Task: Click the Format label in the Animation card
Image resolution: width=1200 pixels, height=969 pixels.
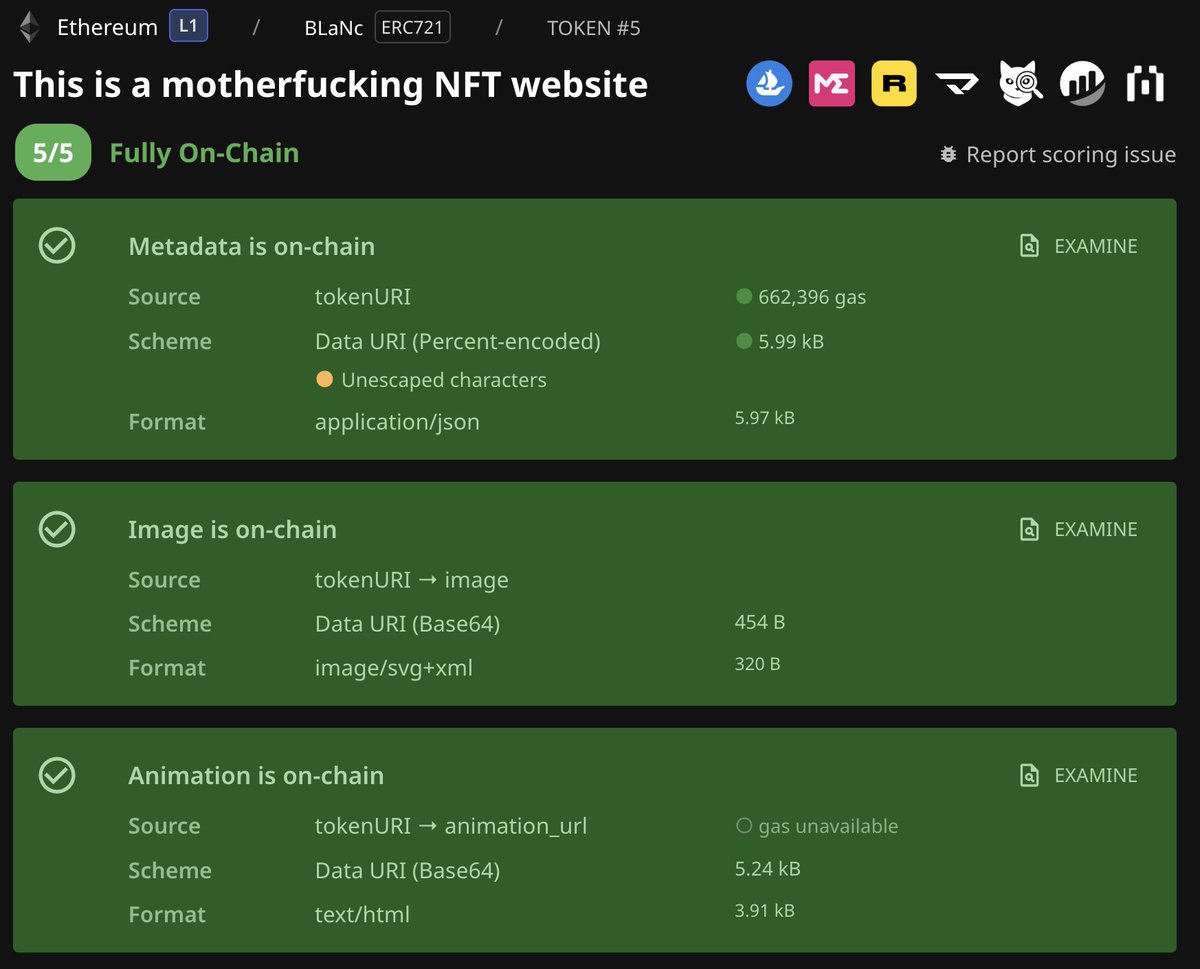Action: coord(167,914)
